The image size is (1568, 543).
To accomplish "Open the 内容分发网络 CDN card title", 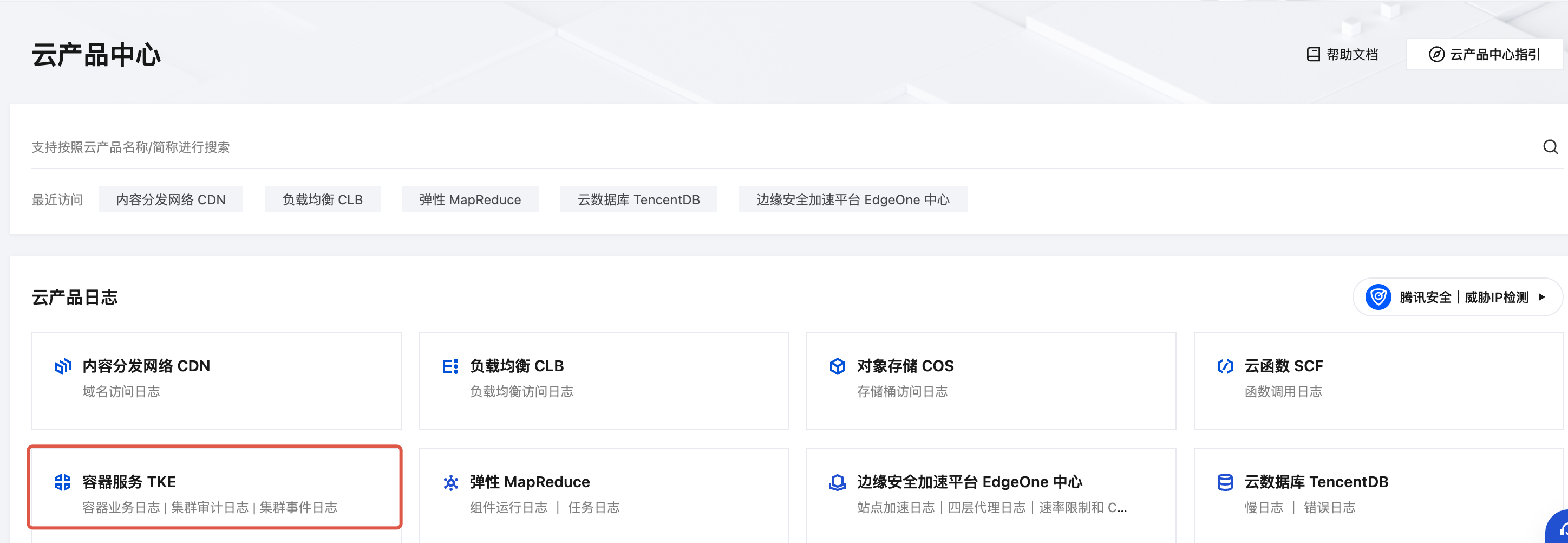I will coord(146,366).
